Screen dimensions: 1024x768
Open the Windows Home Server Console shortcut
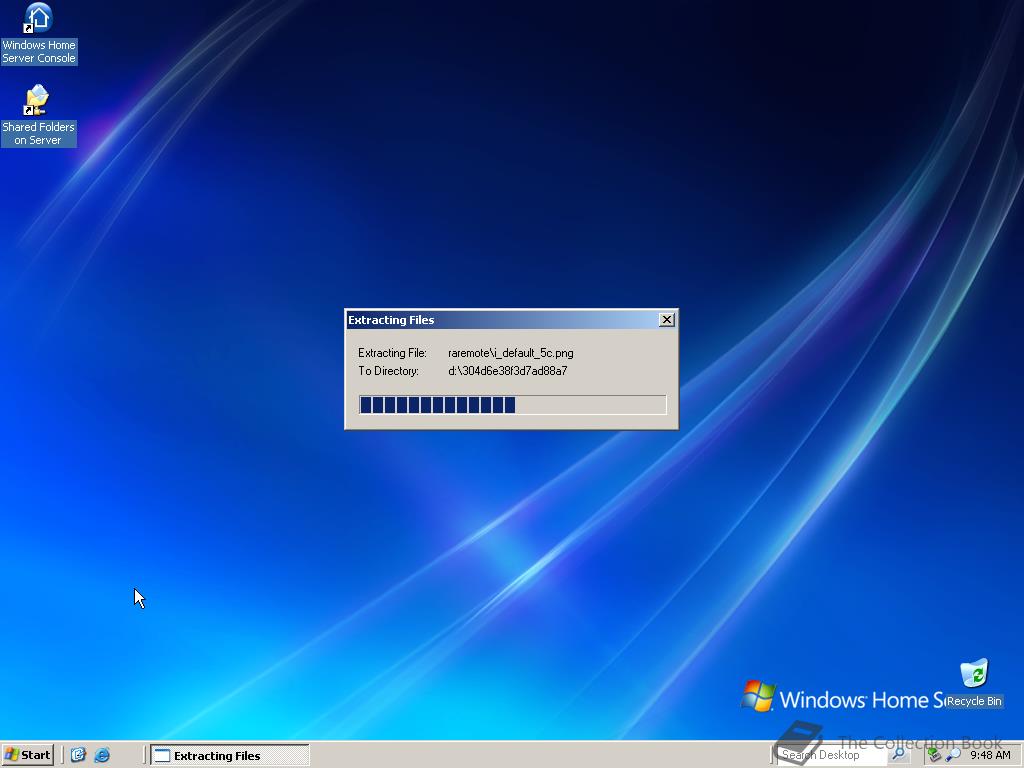point(39,34)
